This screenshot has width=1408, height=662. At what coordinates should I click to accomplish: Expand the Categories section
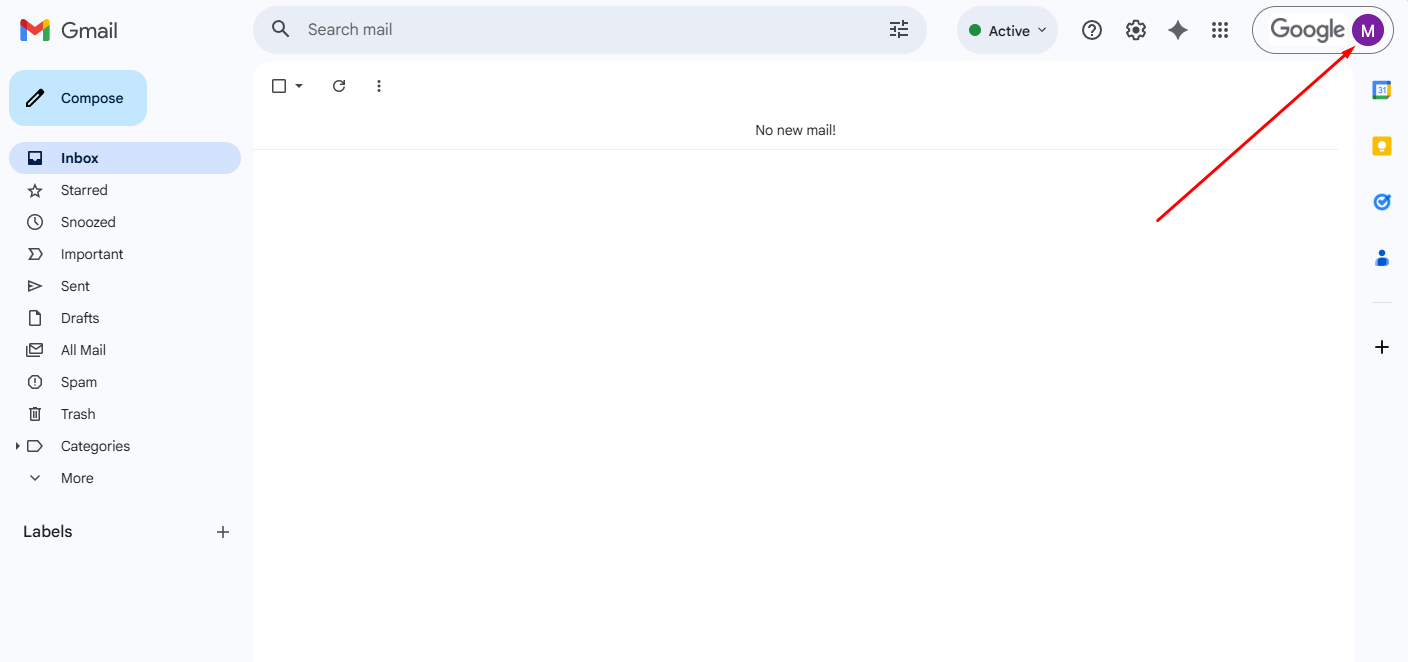tap(18, 446)
